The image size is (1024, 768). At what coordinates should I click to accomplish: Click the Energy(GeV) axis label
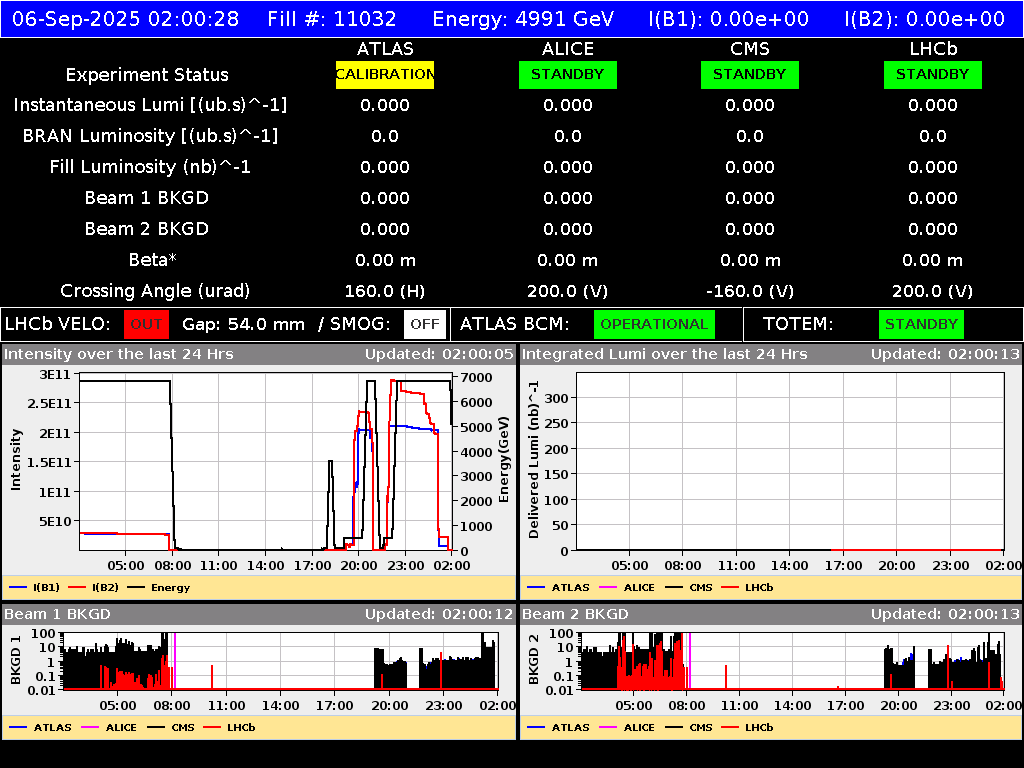(x=504, y=460)
